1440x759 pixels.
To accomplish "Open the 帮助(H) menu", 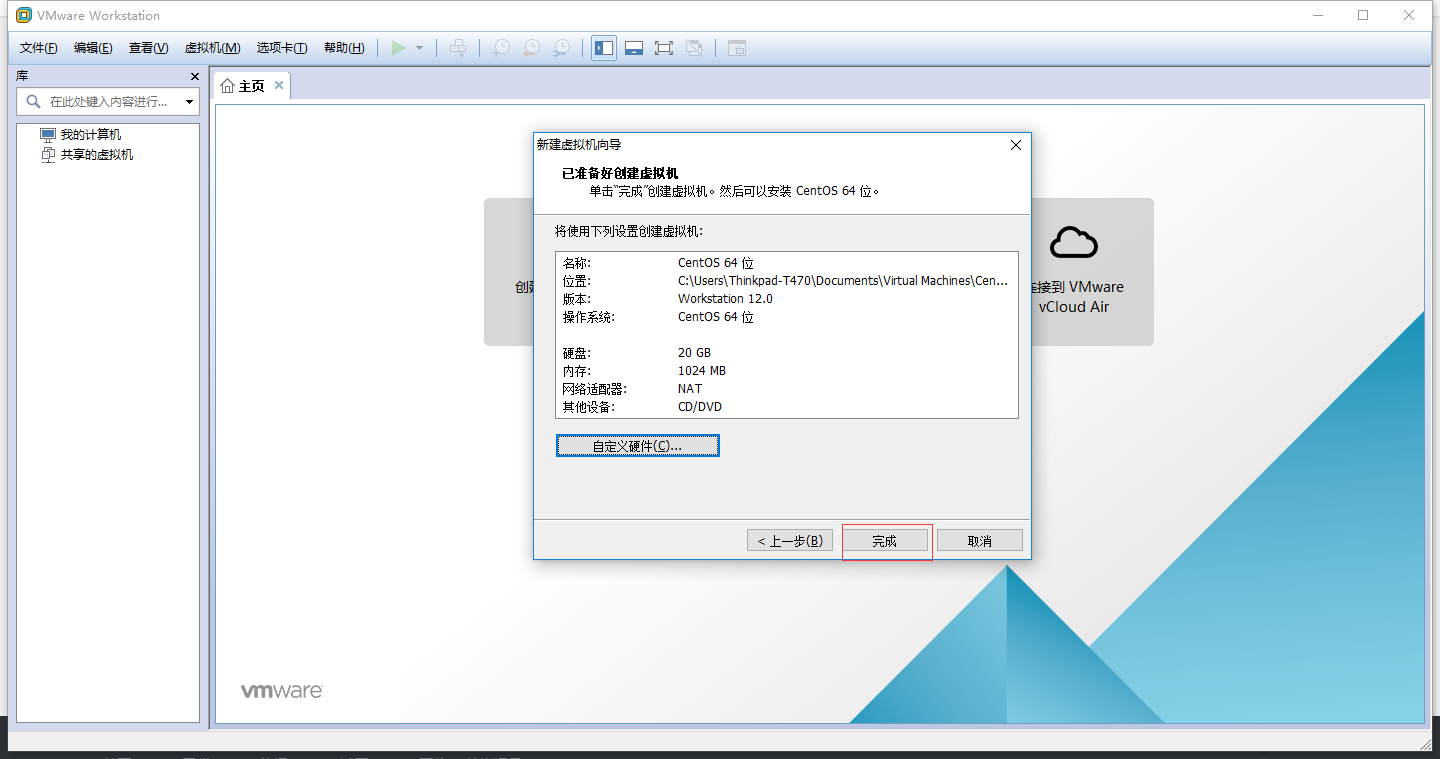I will pos(344,48).
